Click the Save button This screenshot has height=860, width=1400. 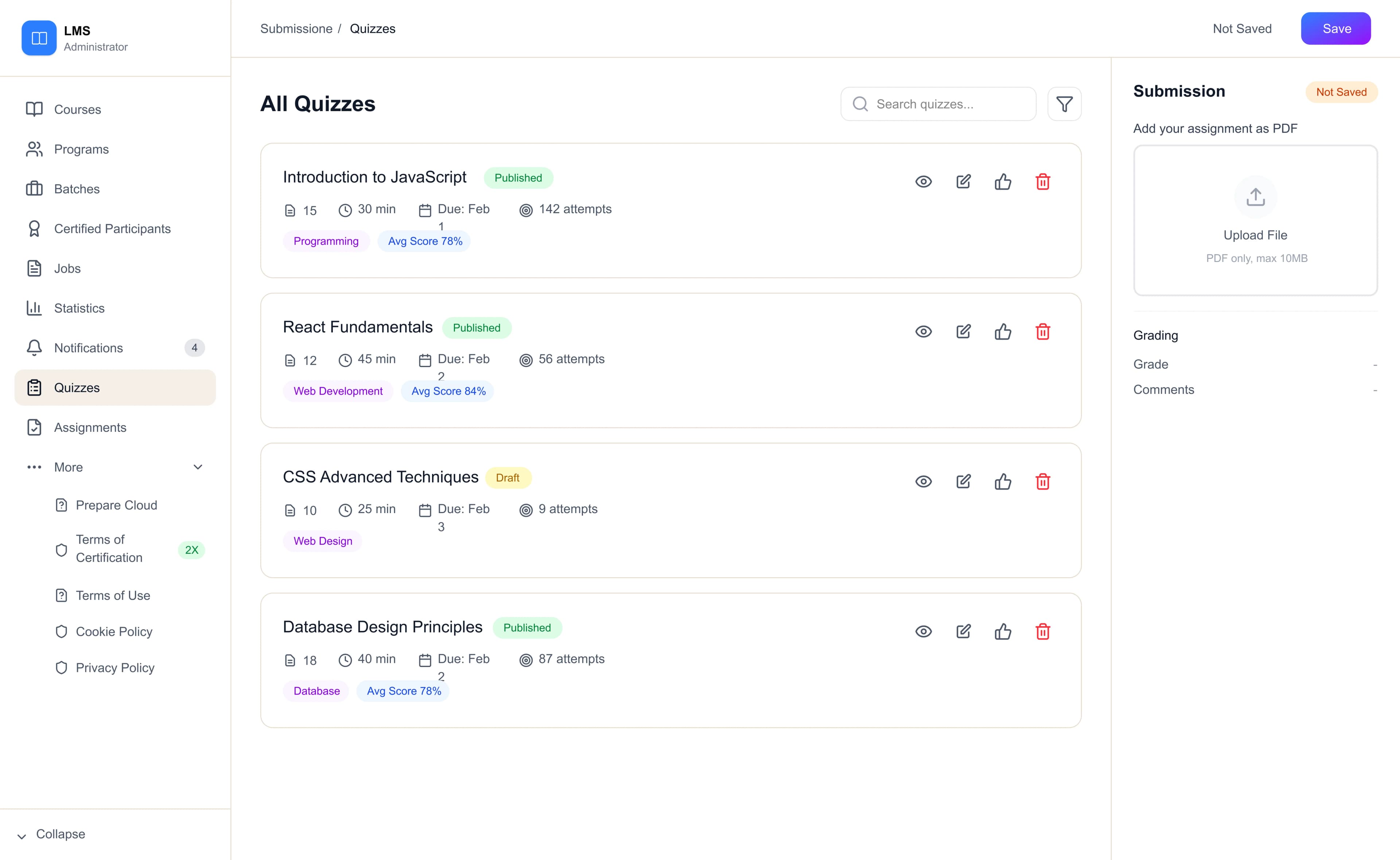[1336, 28]
